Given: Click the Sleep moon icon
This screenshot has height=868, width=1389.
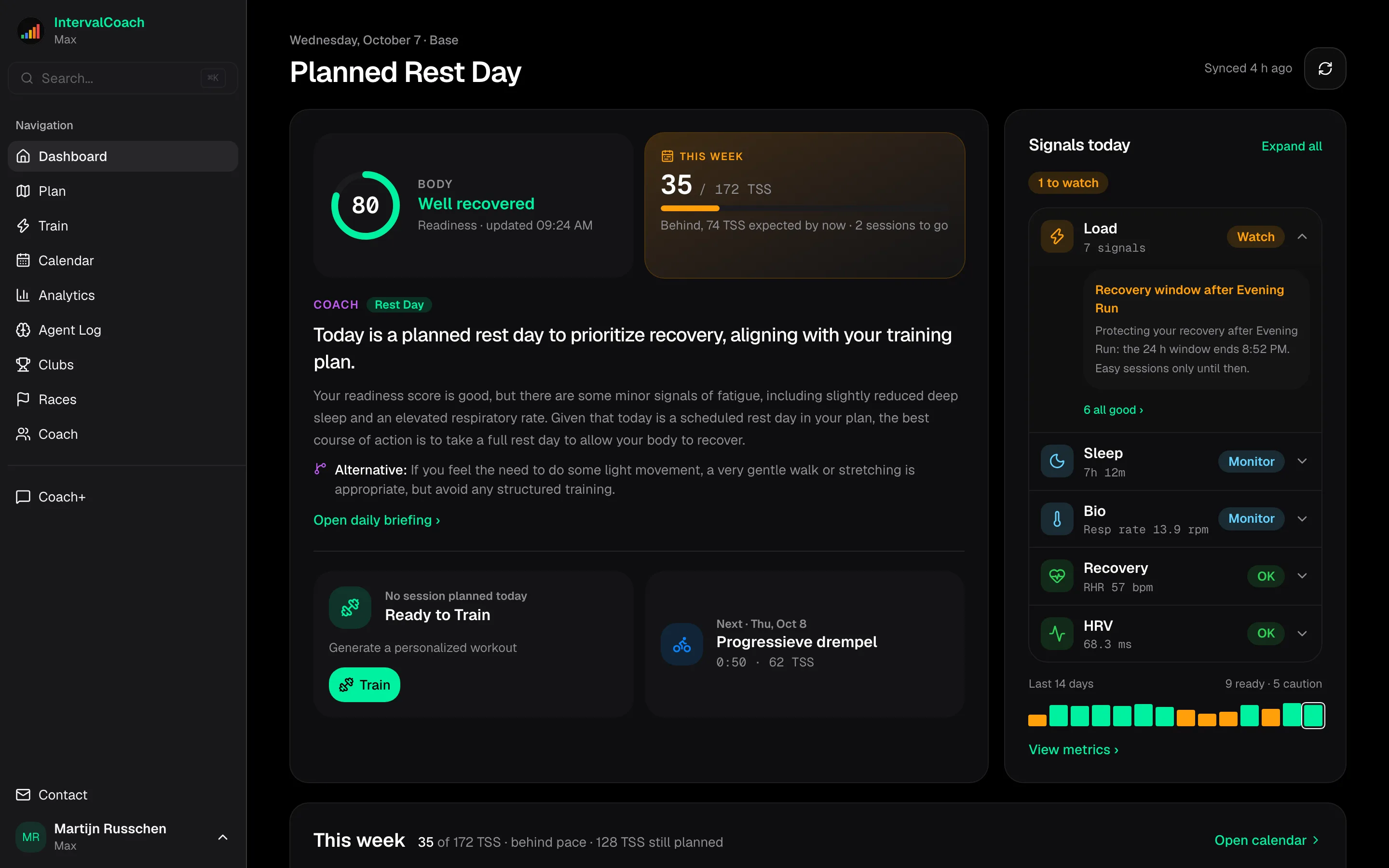Looking at the screenshot, I should pyautogui.click(x=1057, y=461).
